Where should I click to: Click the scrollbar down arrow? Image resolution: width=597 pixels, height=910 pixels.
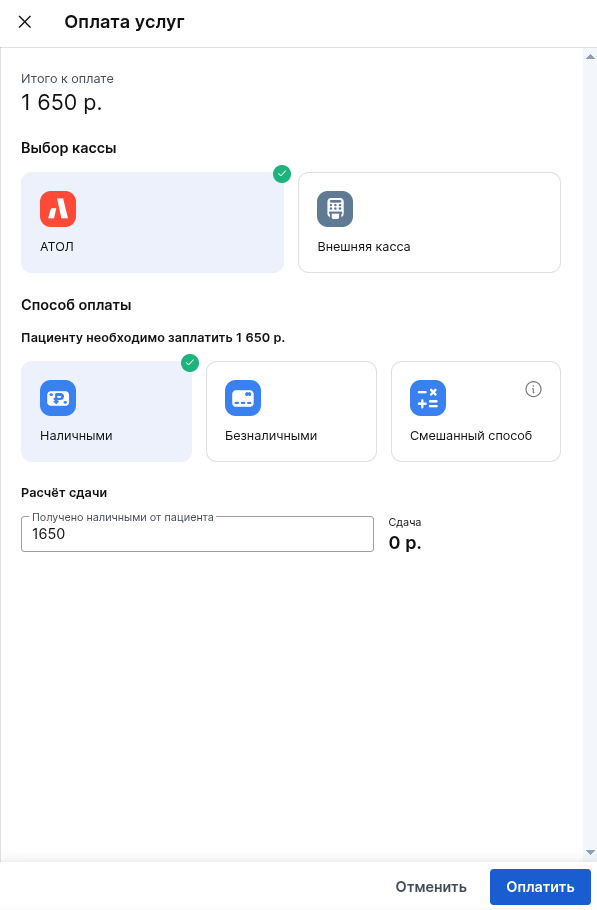click(x=590, y=853)
